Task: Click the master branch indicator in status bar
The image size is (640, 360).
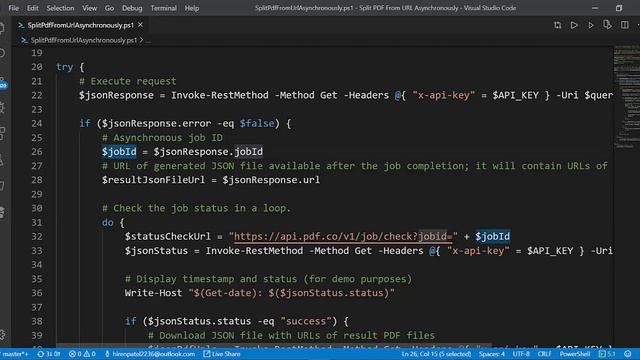Action: pyautogui.click(x=16, y=354)
